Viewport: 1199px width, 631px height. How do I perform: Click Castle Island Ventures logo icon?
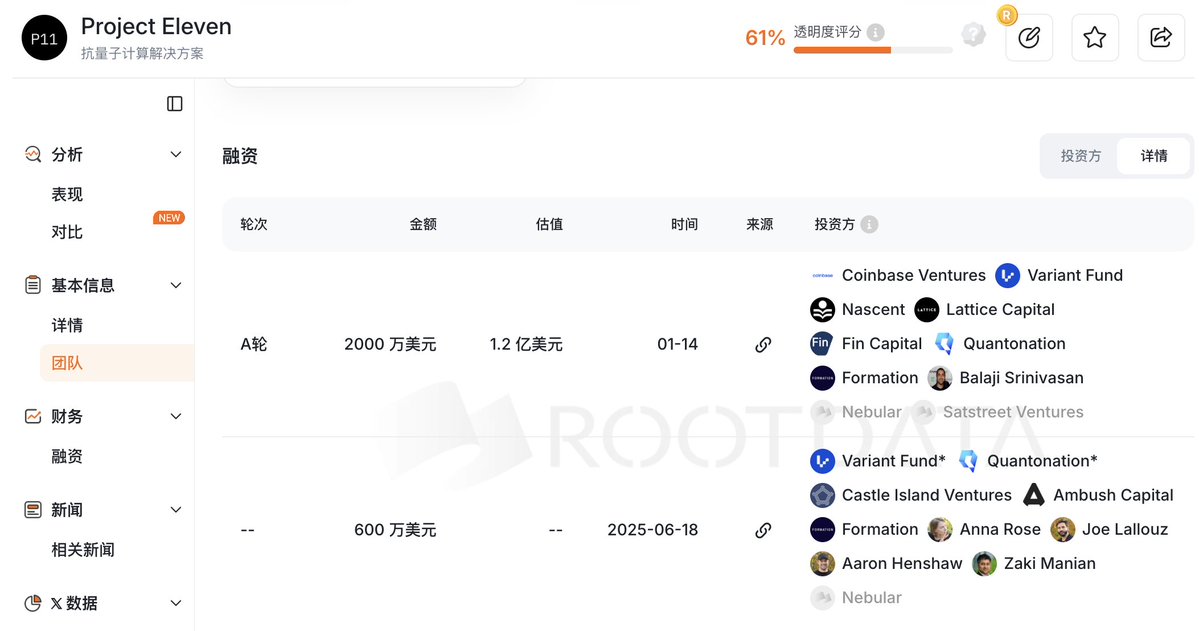pyautogui.click(x=822, y=495)
